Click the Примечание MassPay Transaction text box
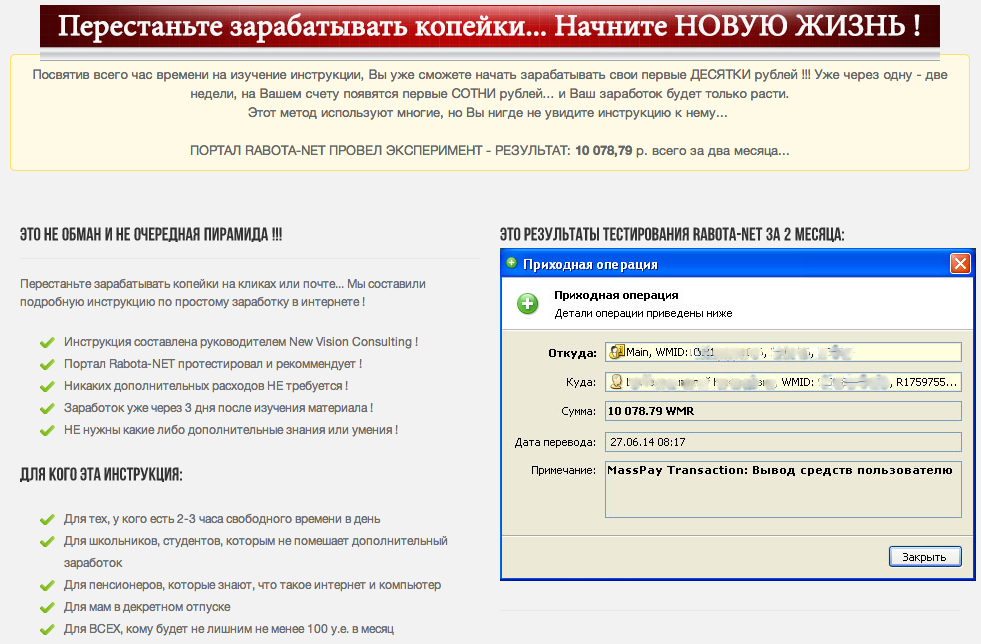The width and height of the screenshot is (981, 644). pyautogui.click(x=783, y=489)
